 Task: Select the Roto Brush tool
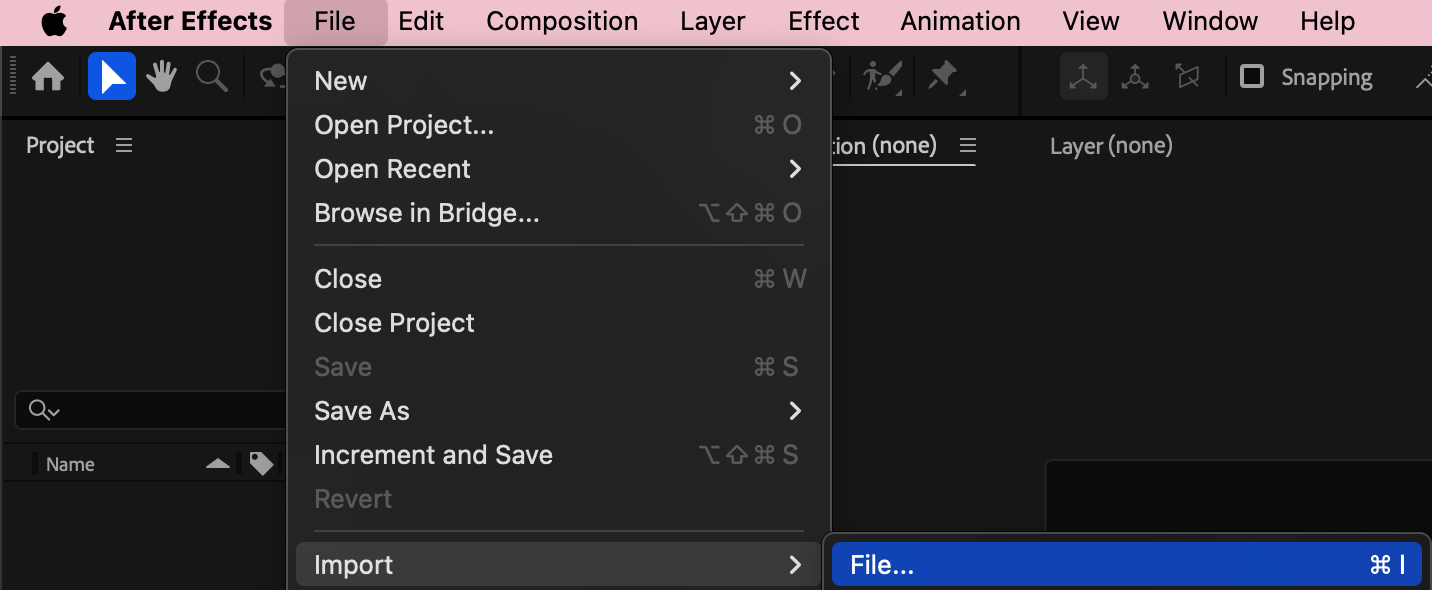pyautogui.click(x=882, y=77)
